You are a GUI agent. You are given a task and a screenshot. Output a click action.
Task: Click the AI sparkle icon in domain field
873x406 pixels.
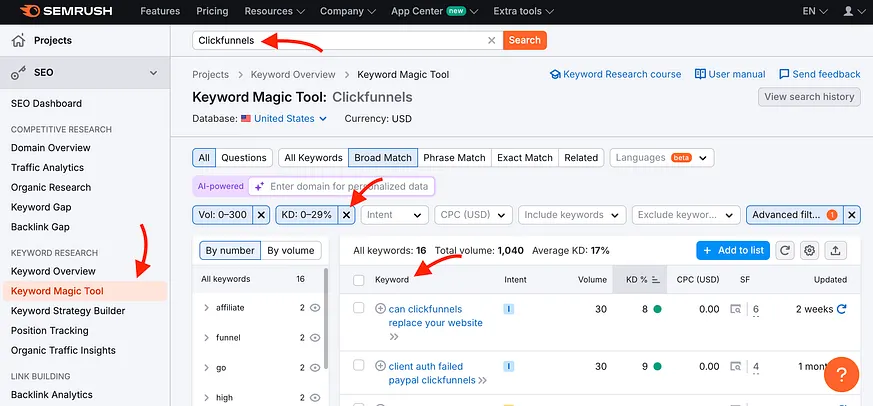click(x=259, y=187)
